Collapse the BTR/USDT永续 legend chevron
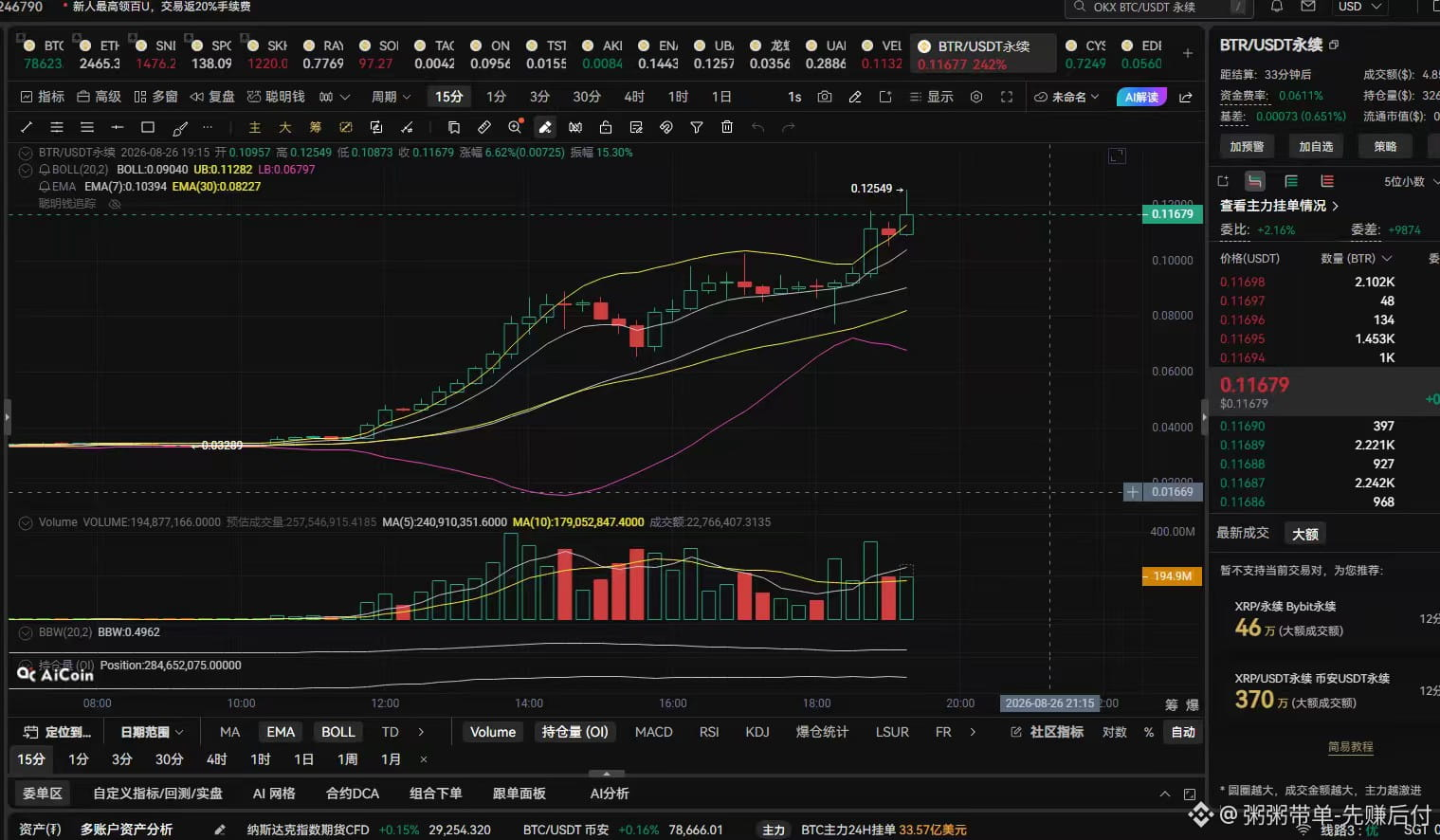1440x840 pixels. pyautogui.click(x=26, y=153)
